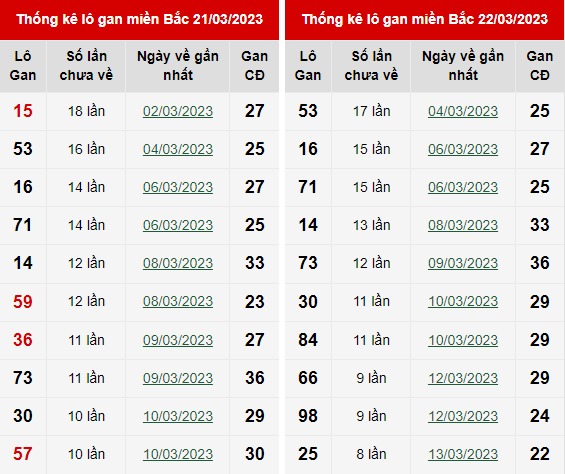Click 'Số lần chưa về' header in the 22/03 table
565x474 pixels.
(372, 66)
